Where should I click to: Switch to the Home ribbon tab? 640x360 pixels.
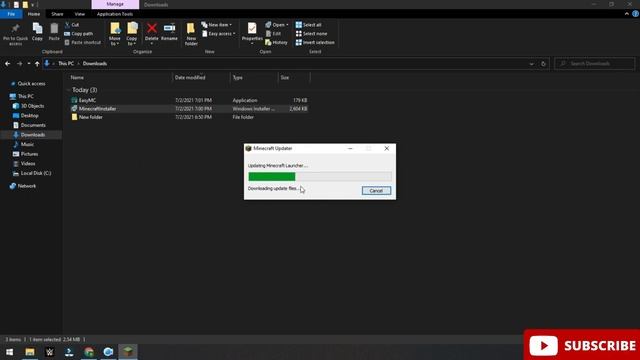(x=34, y=14)
